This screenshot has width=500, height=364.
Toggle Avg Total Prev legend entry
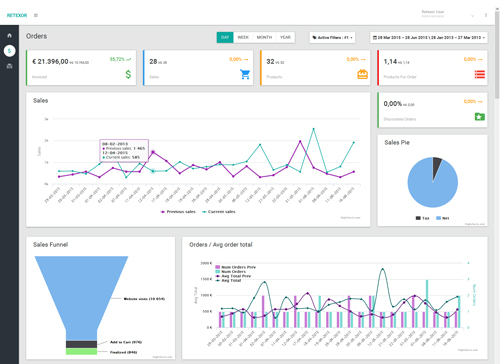(233, 276)
